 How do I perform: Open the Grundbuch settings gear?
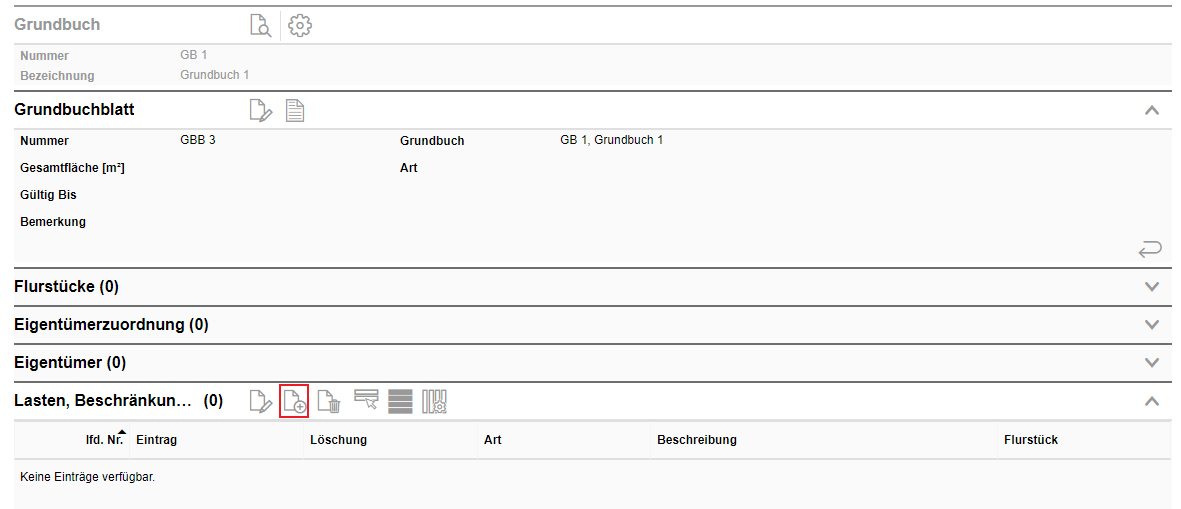[299, 26]
